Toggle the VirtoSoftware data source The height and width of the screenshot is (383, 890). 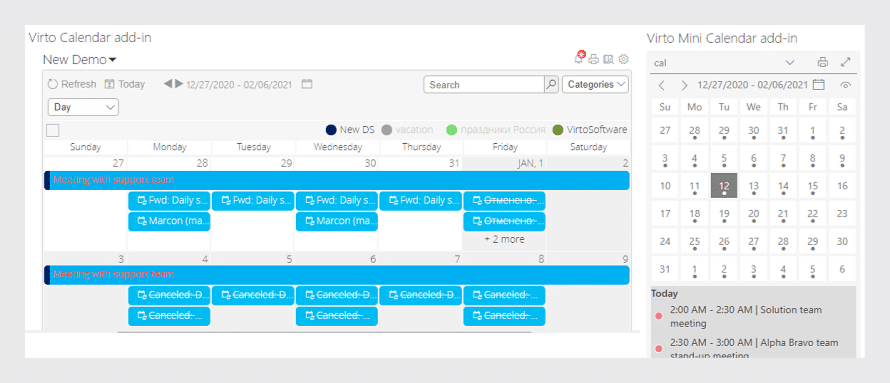click(590, 130)
